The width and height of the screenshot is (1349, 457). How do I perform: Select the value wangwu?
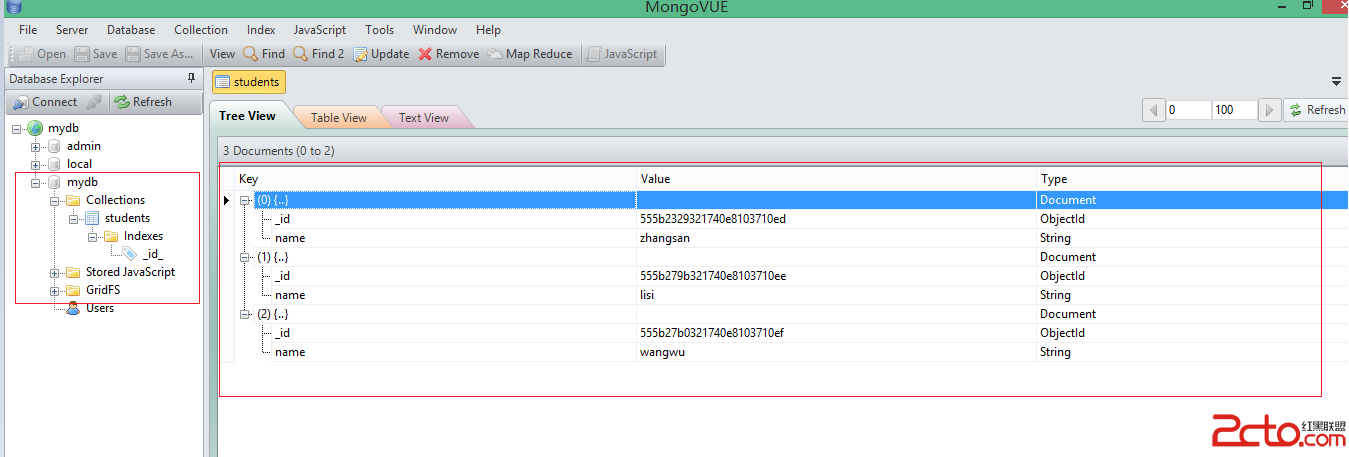pos(662,352)
